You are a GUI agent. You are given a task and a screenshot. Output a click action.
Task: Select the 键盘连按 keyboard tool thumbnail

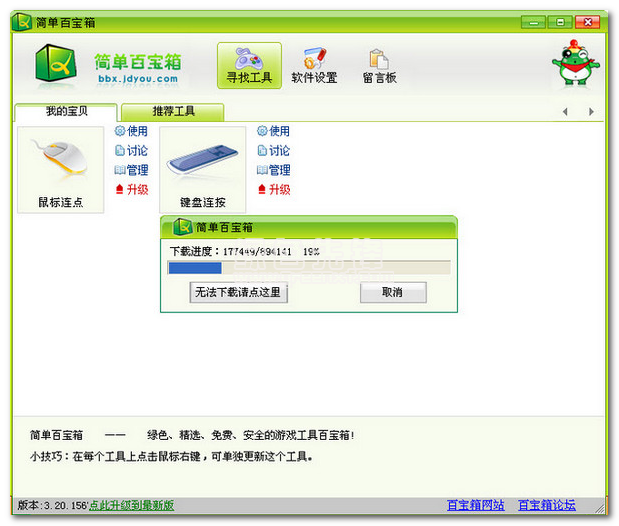pyautogui.click(x=203, y=170)
